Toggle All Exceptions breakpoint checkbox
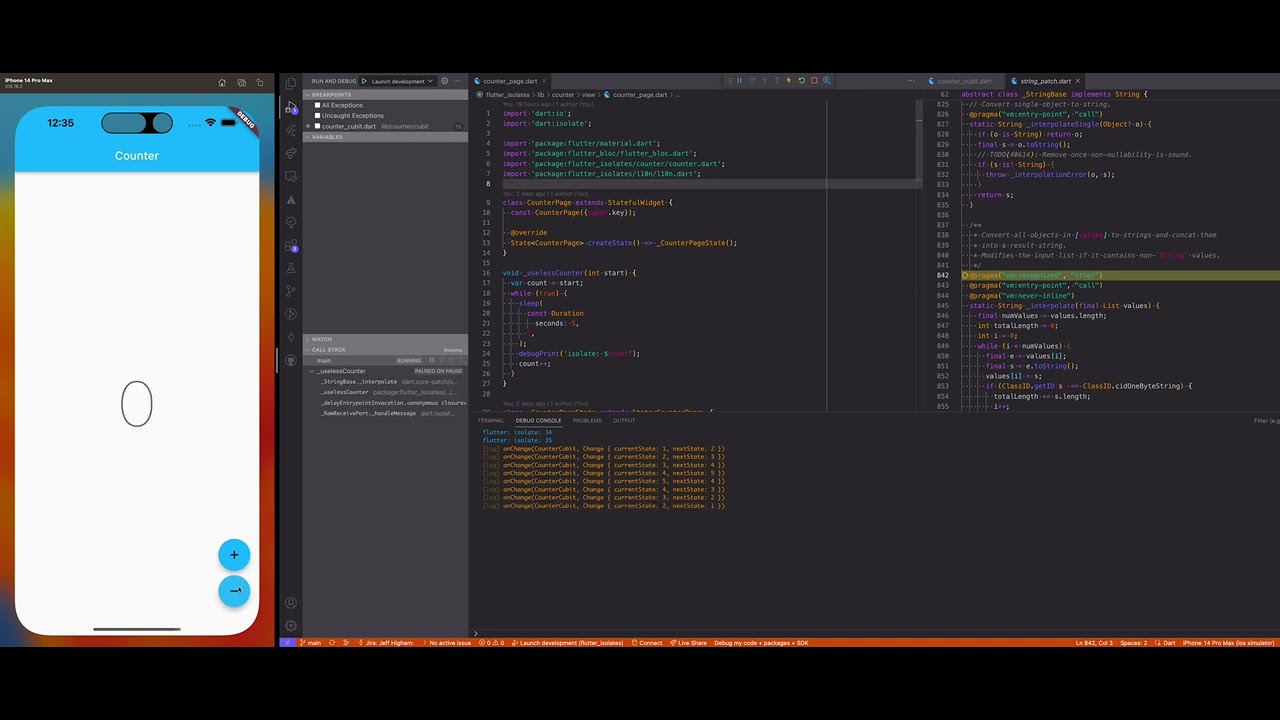The width and height of the screenshot is (1280, 720). [x=317, y=105]
